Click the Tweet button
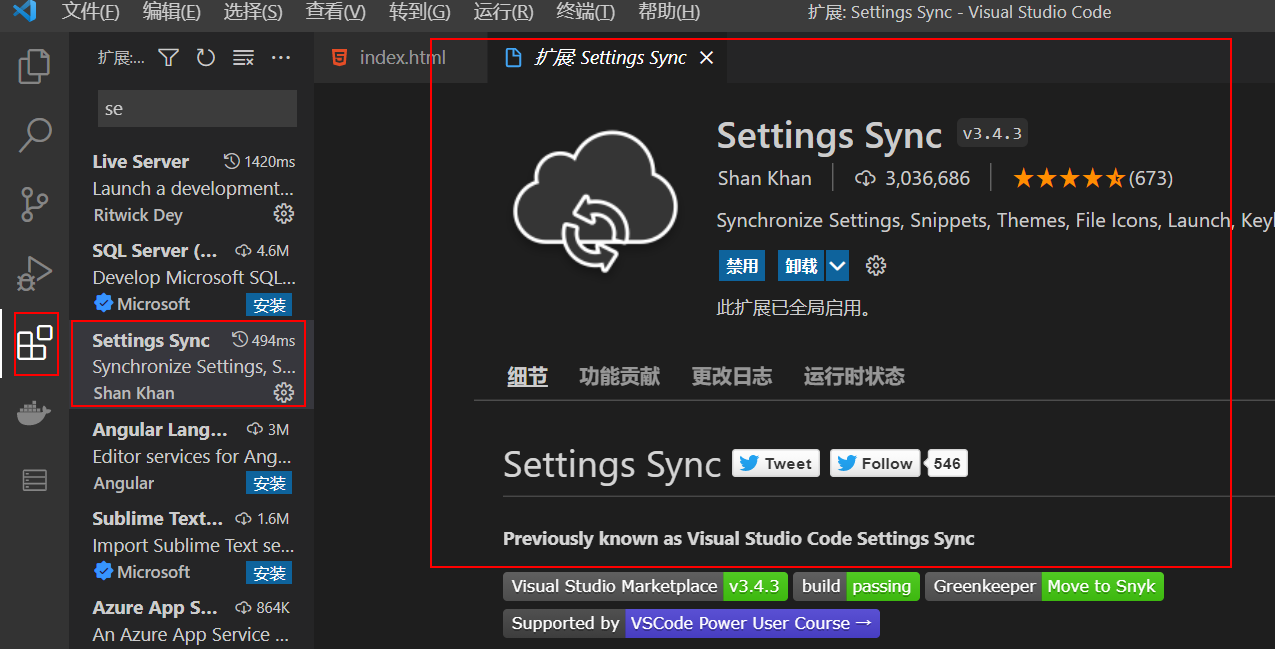 pos(776,463)
